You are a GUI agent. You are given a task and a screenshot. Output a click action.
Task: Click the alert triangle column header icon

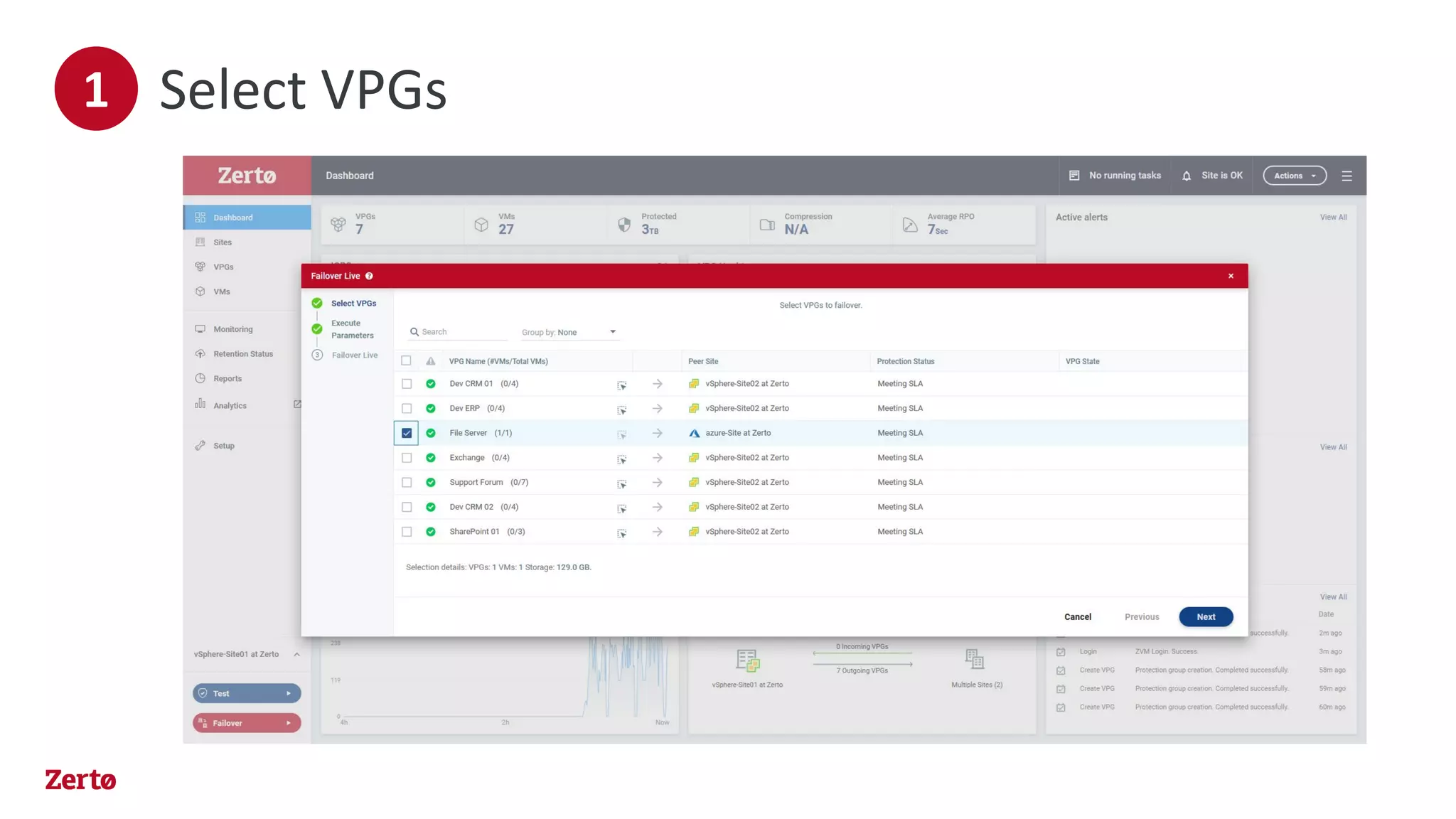(431, 361)
